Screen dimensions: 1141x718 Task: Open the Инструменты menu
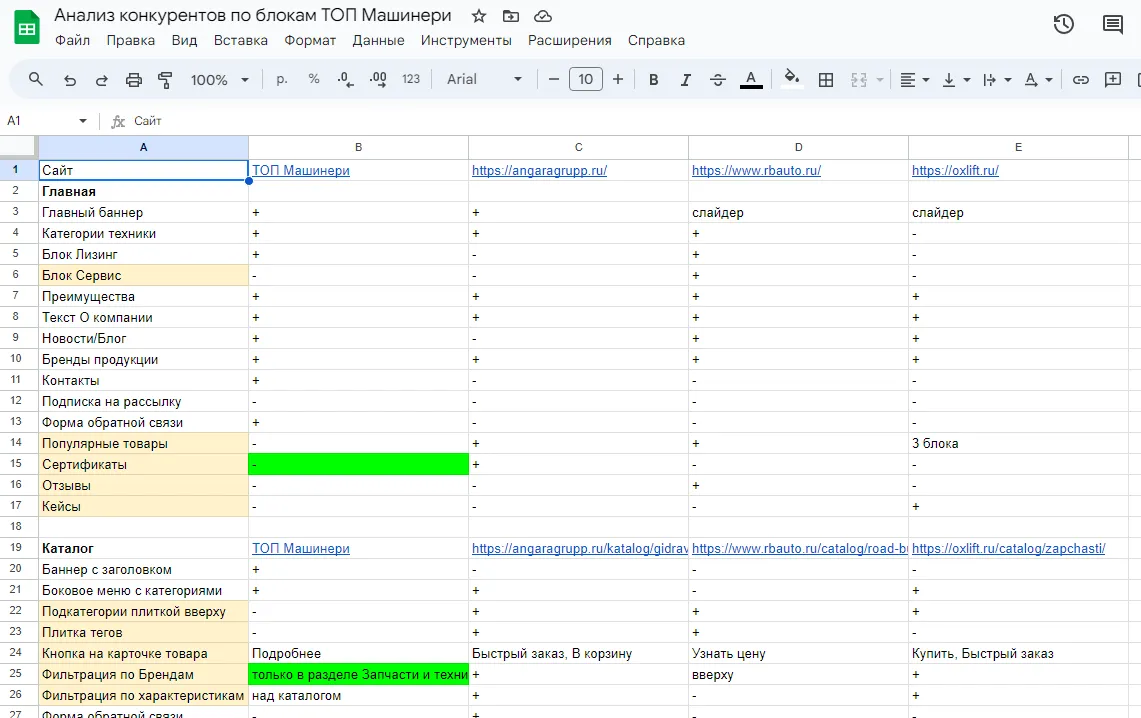[466, 40]
